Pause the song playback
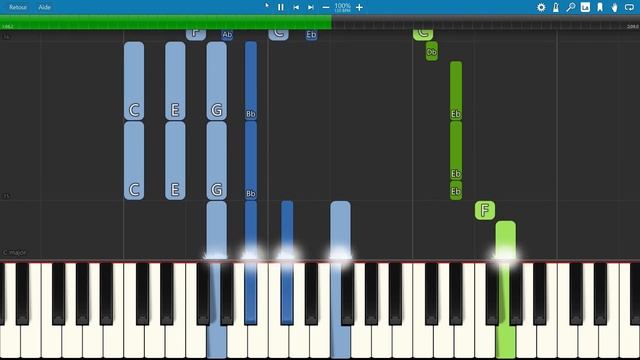Image resolution: width=640 pixels, height=360 pixels. [281, 7]
